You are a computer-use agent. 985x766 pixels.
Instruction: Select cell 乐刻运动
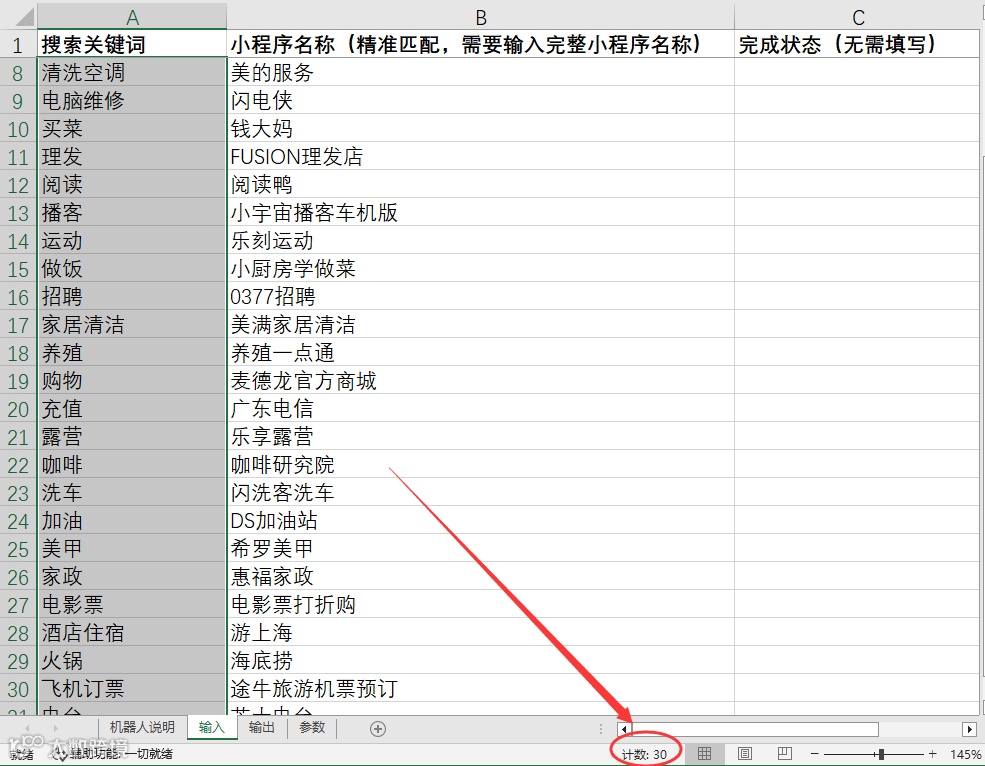481,241
